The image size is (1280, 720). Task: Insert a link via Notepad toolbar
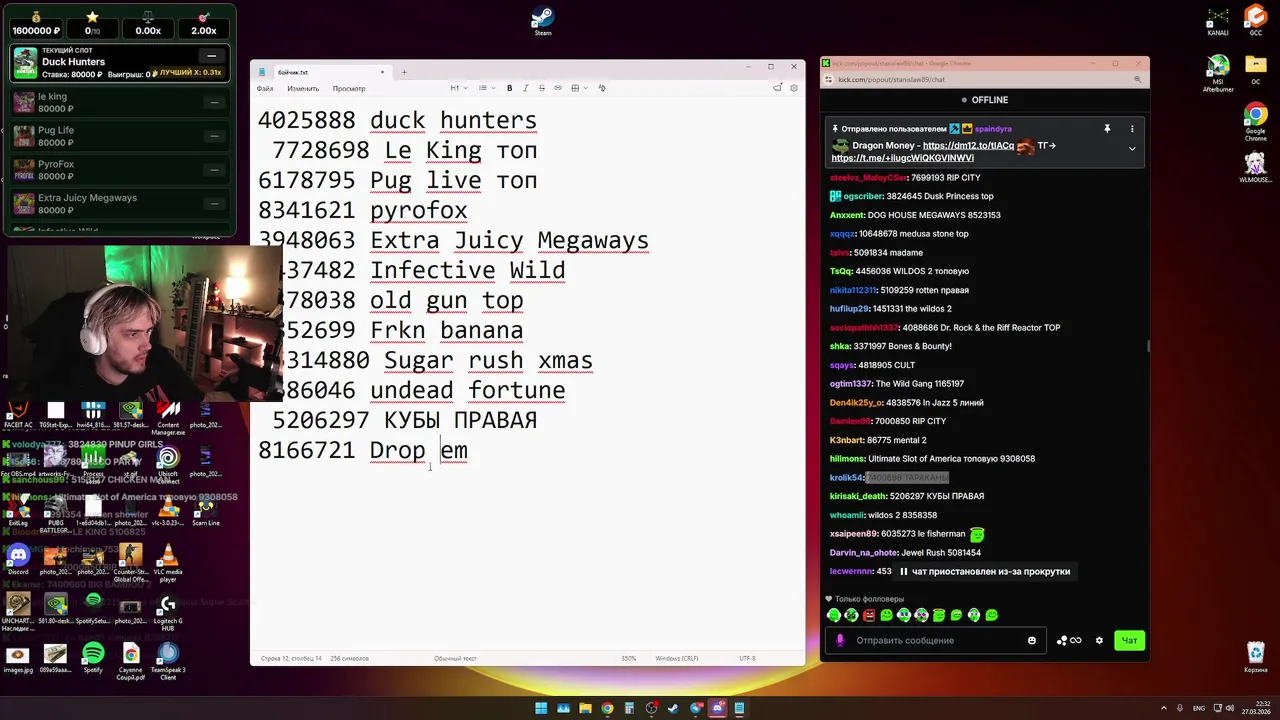[558, 88]
